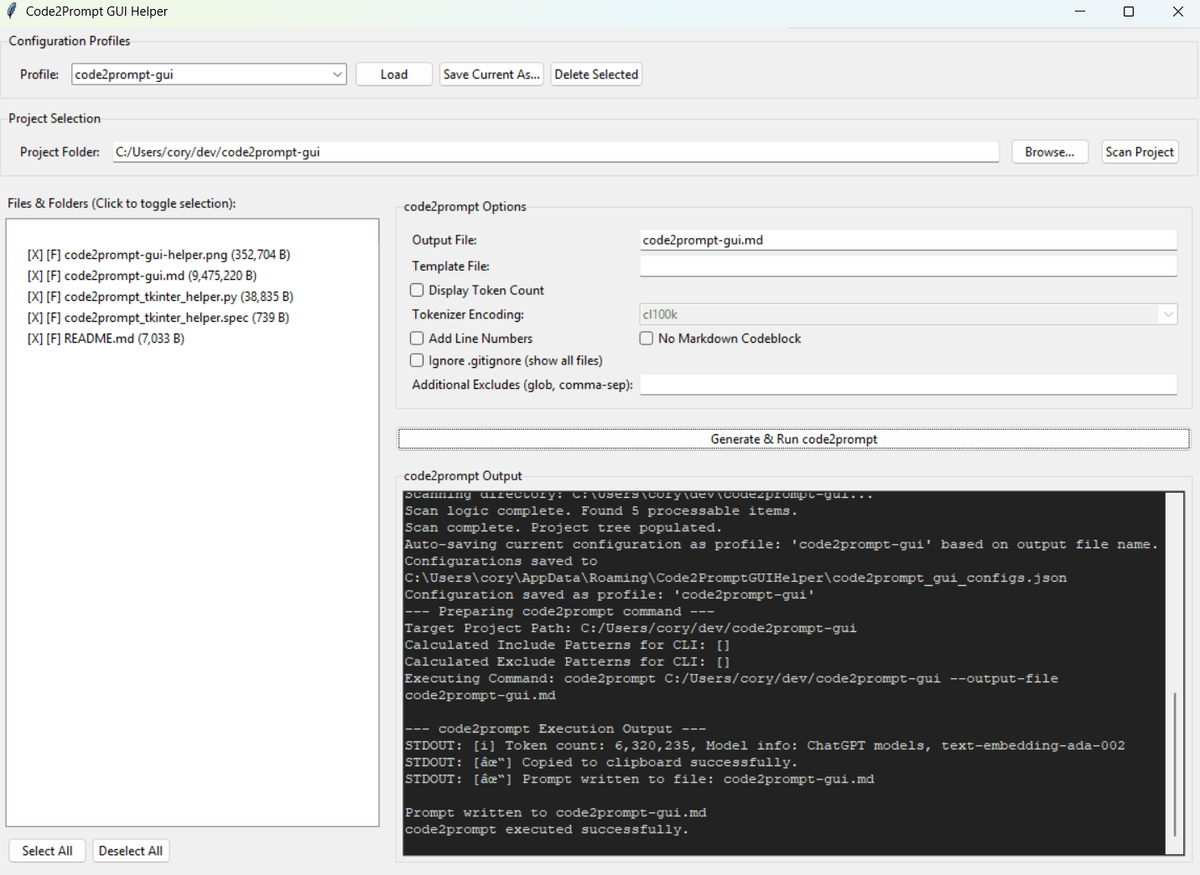
Task: Enable No Markdown Codeblock option
Action: pos(646,338)
